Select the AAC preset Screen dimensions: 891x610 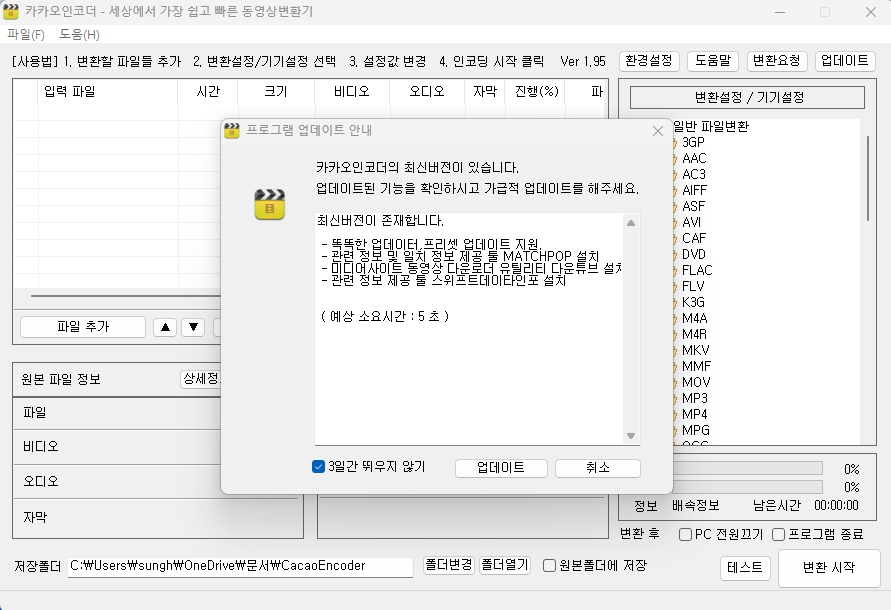click(x=694, y=158)
